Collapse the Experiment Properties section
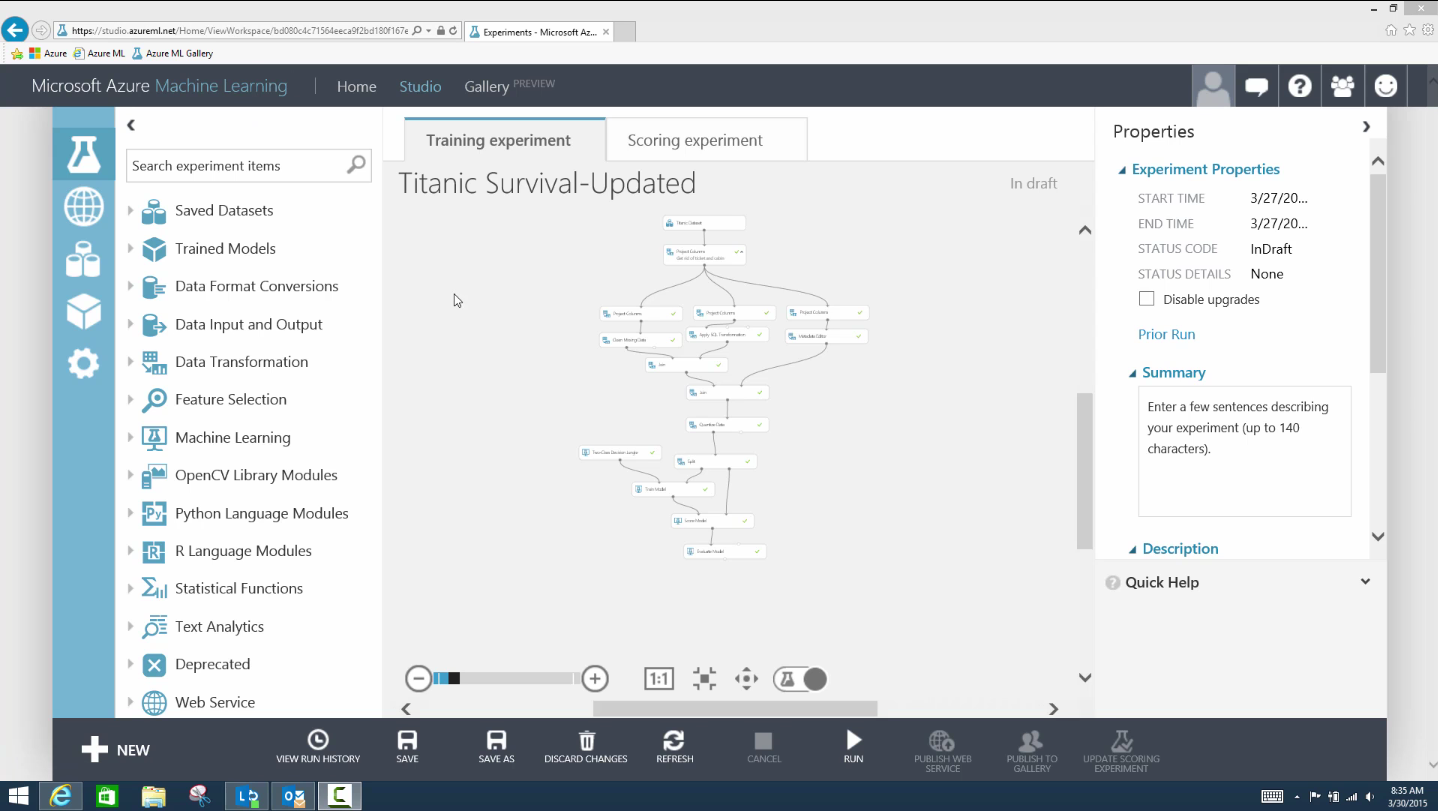This screenshot has width=1438, height=811. coord(1122,170)
